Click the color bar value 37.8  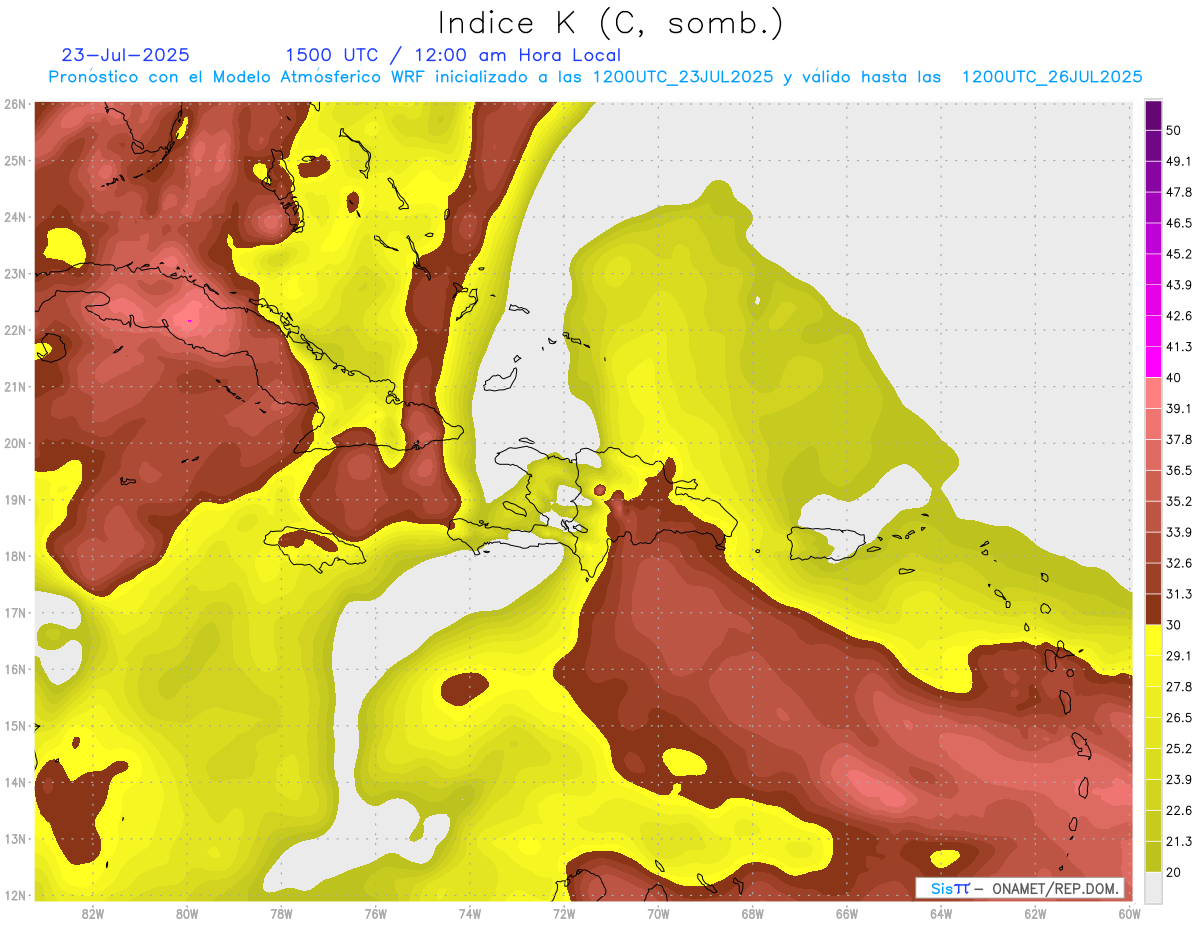[1179, 439]
